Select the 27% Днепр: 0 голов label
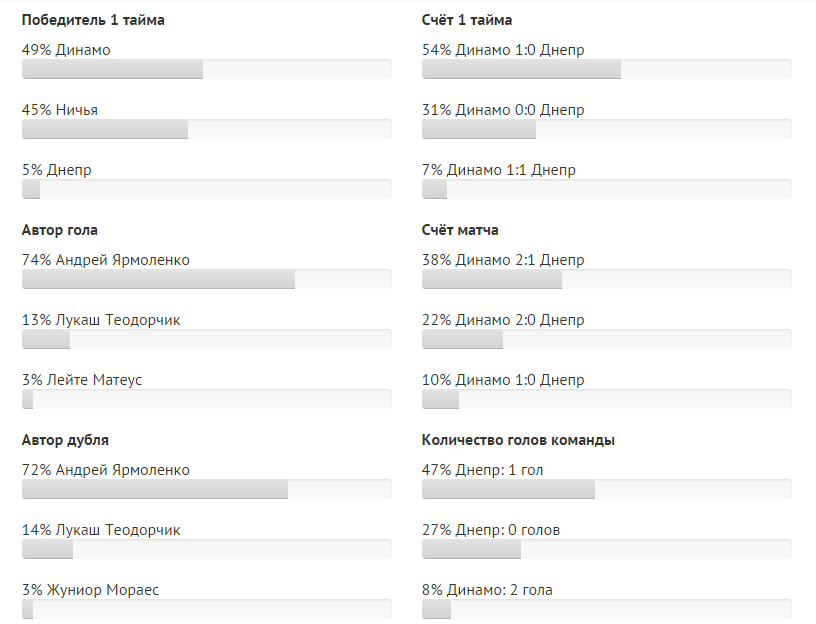 491,530
